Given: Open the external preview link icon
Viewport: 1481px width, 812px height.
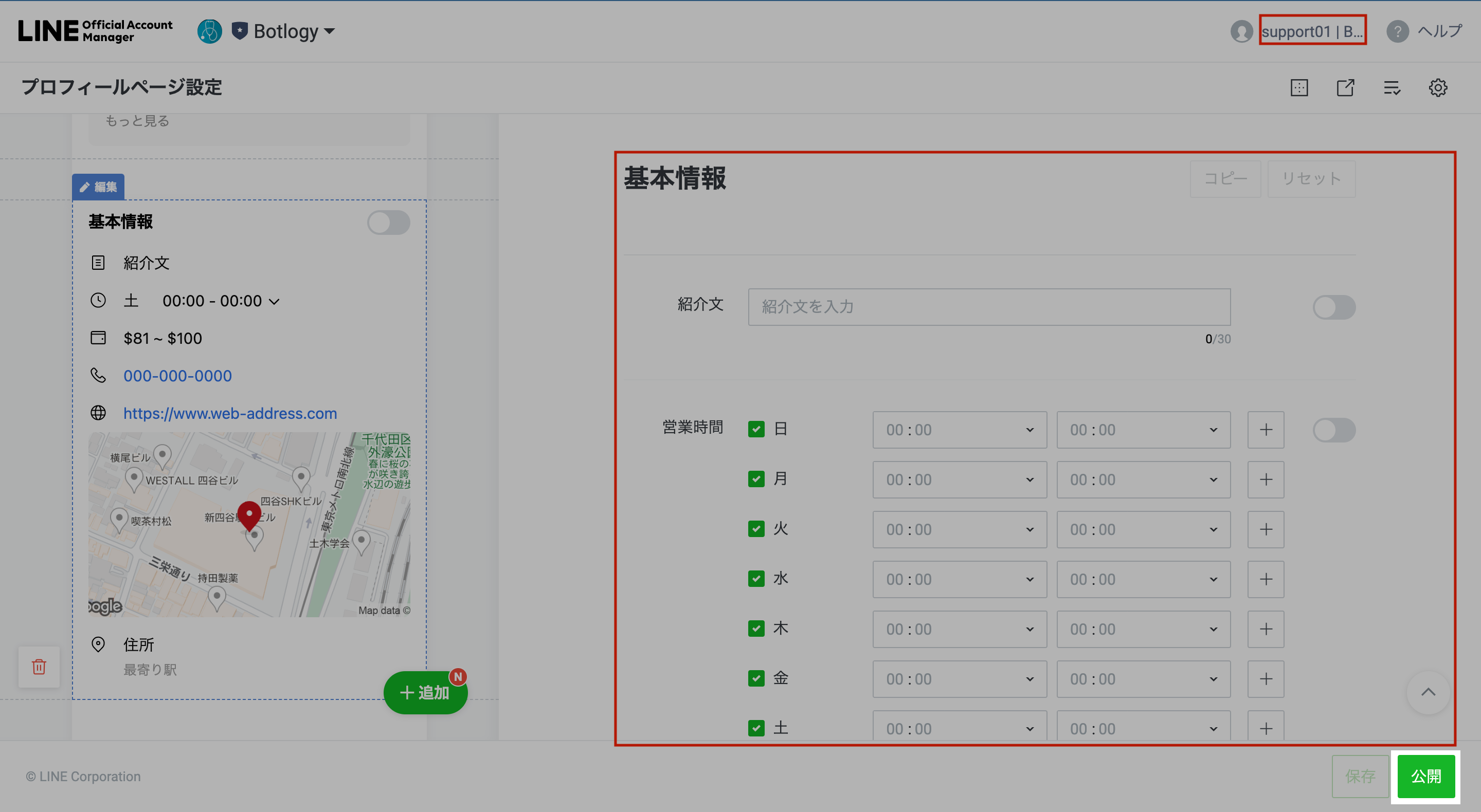Looking at the screenshot, I should tap(1345, 88).
